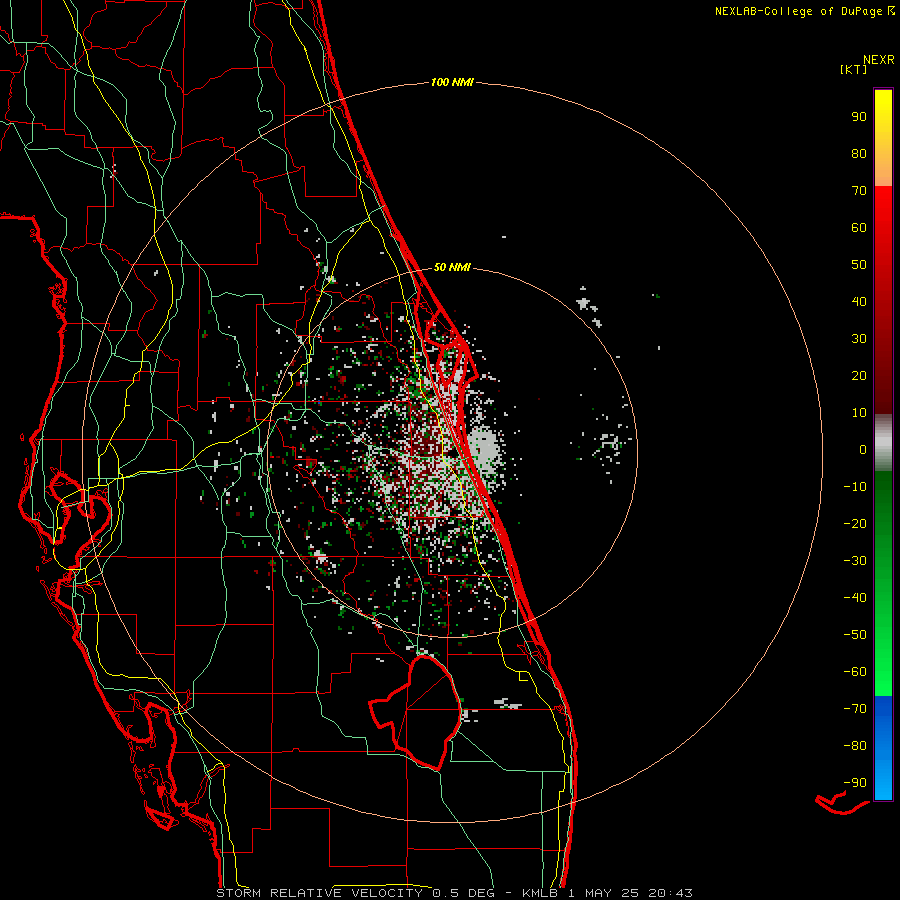
Task: Click the -50 value on velocity scale
Action: coord(855,635)
